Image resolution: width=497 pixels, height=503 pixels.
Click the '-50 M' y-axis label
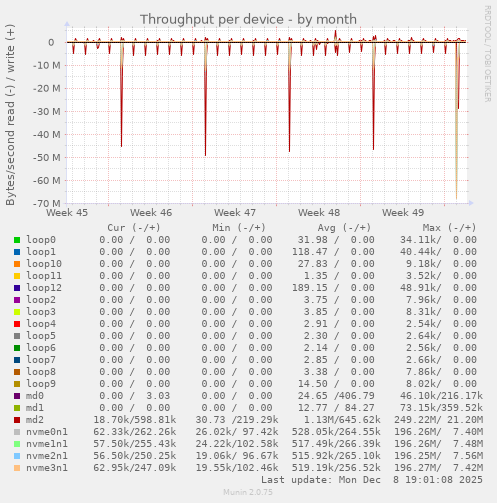click(x=47, y=157)
